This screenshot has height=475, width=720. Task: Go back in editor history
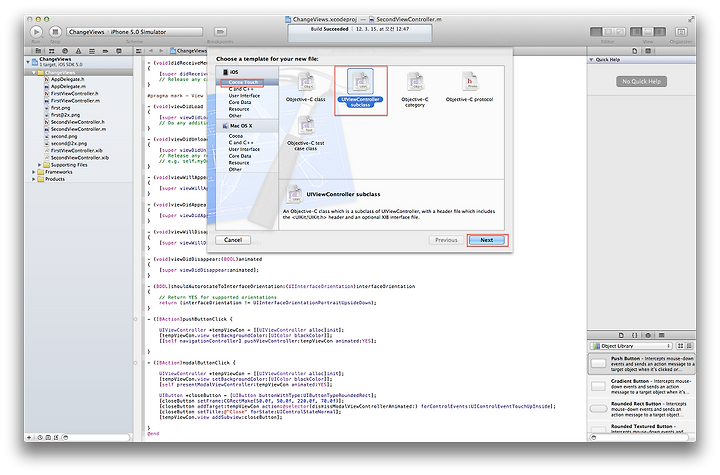coord(151,51)
